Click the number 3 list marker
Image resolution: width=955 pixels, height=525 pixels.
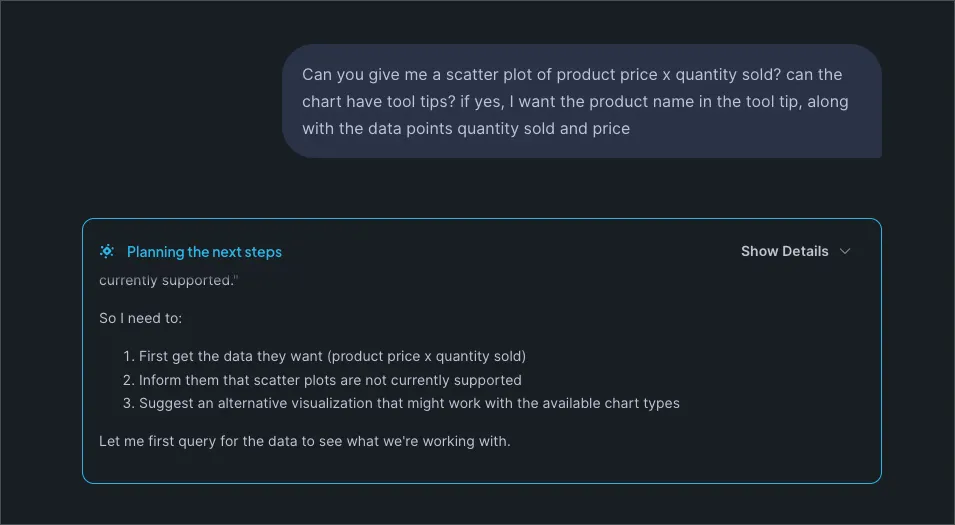[128, 404]
